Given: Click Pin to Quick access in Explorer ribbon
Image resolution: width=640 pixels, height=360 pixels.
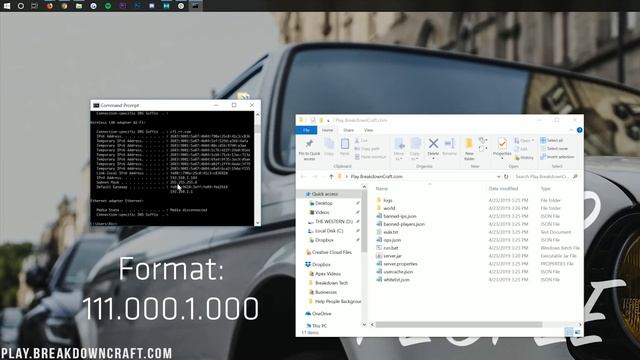Looking at the screenshot, I should (x=309, y=149).
